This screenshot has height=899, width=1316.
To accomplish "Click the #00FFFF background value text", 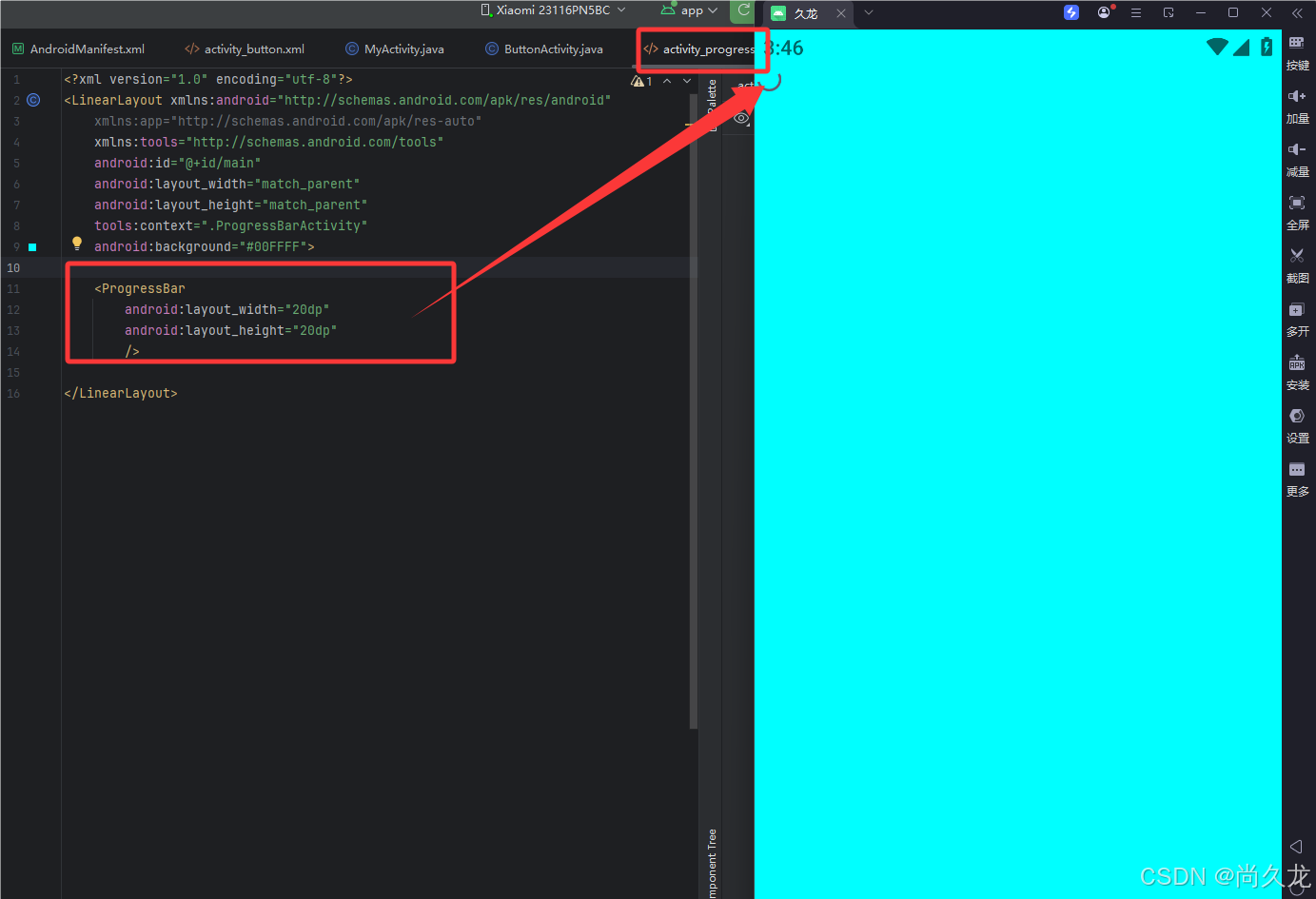I will 276,246.
